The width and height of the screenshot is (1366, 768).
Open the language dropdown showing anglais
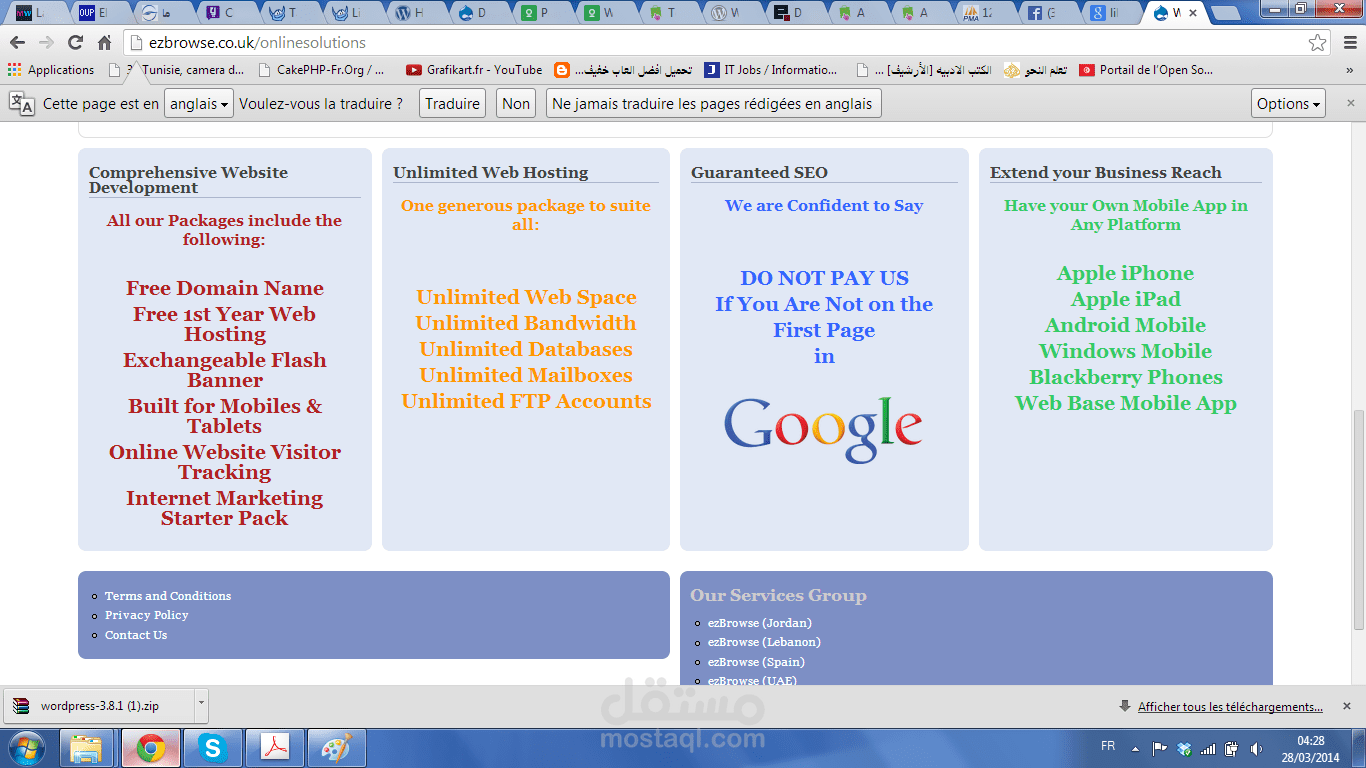(x=198, y=103)
